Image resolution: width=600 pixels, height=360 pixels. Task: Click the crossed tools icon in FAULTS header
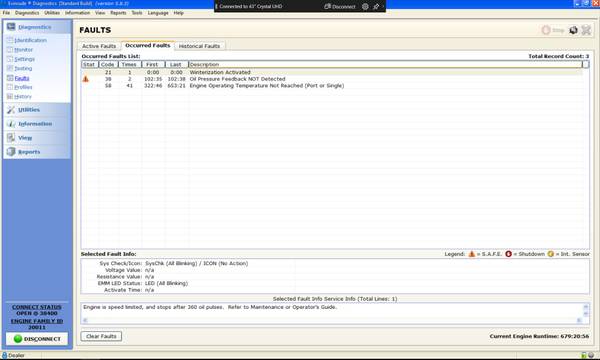(x=586, y=30)
